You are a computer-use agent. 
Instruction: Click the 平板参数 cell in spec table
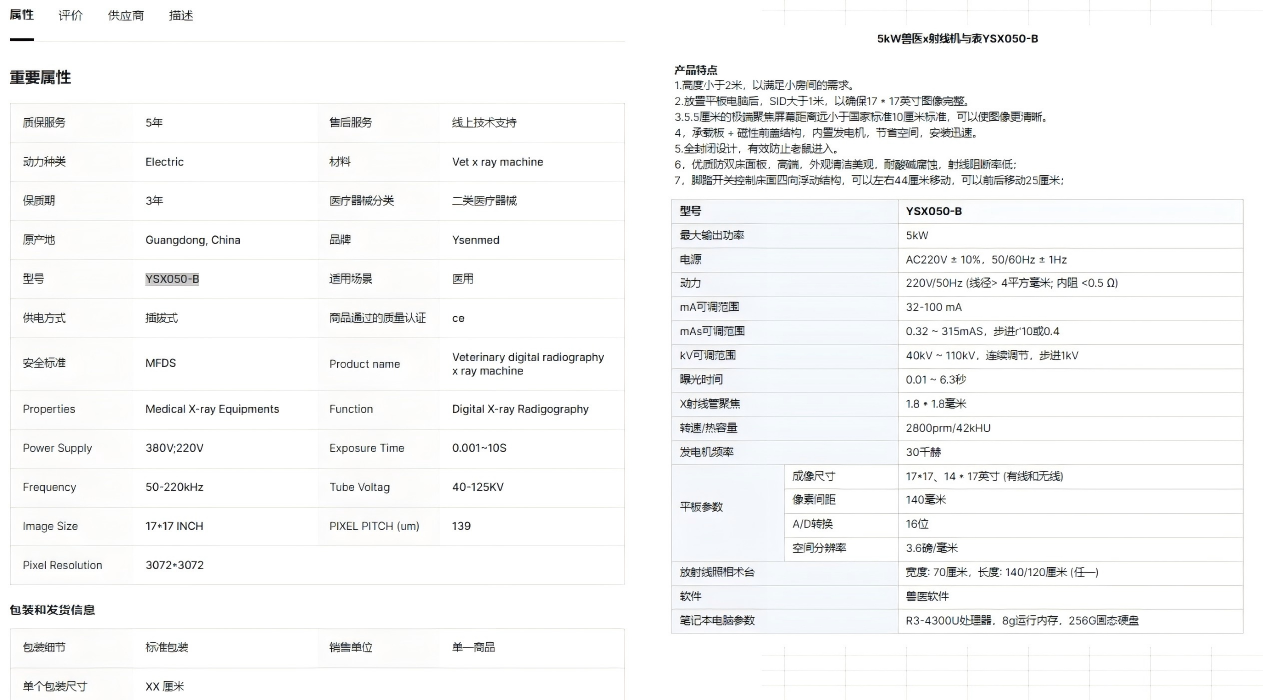tap(701, 507)
